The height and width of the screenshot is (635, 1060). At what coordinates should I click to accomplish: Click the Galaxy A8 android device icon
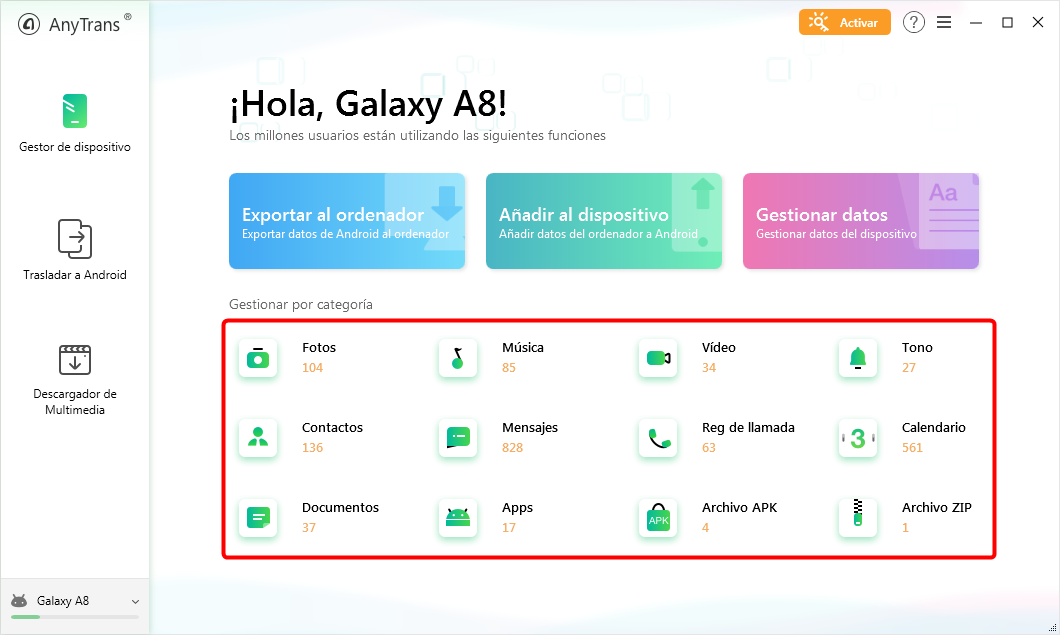[20, 601]
